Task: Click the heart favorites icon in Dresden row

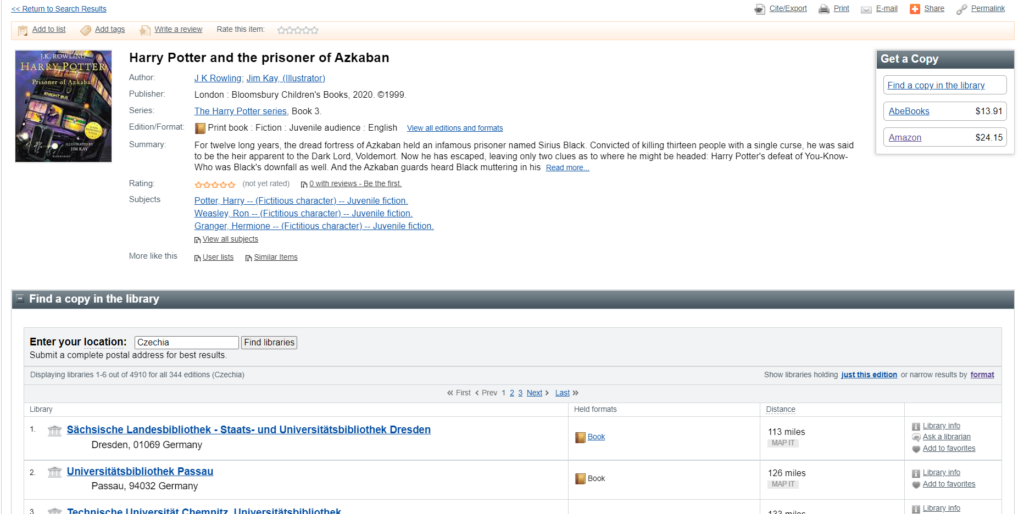Action: tap(916, 449)
